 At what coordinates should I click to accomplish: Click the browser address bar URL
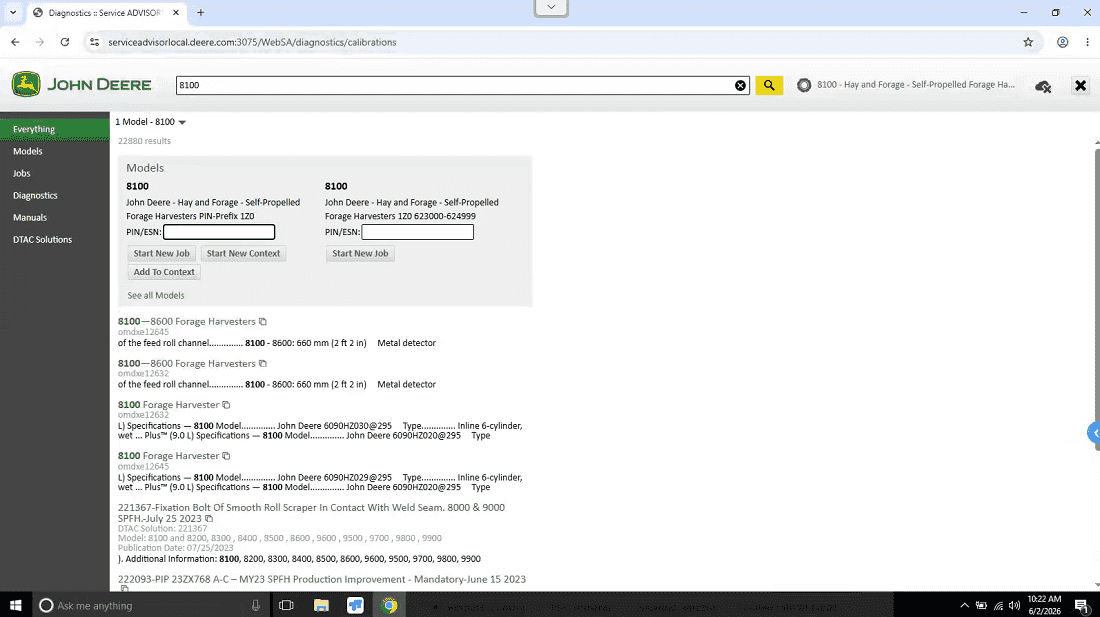253,42
